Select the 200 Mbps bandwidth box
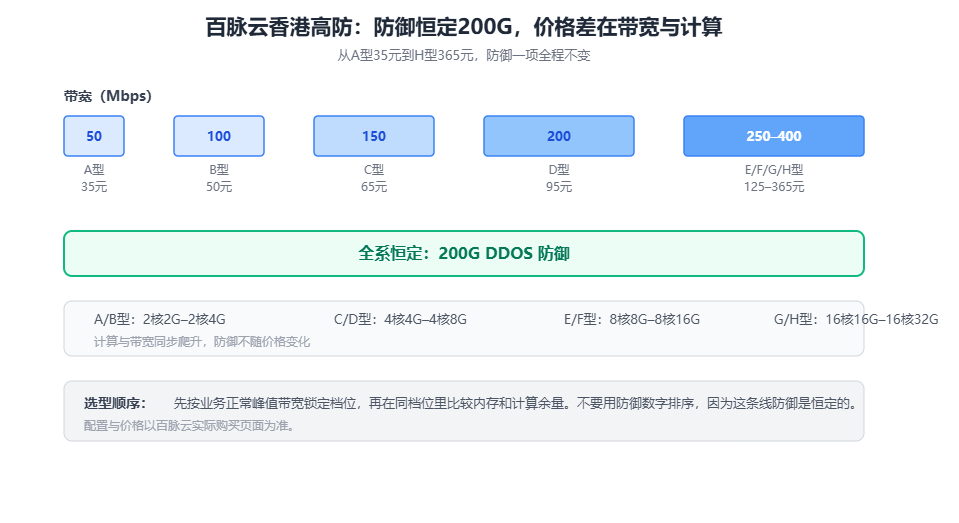The width and height of the screenshot is (959, 523). tap(558, 136)
